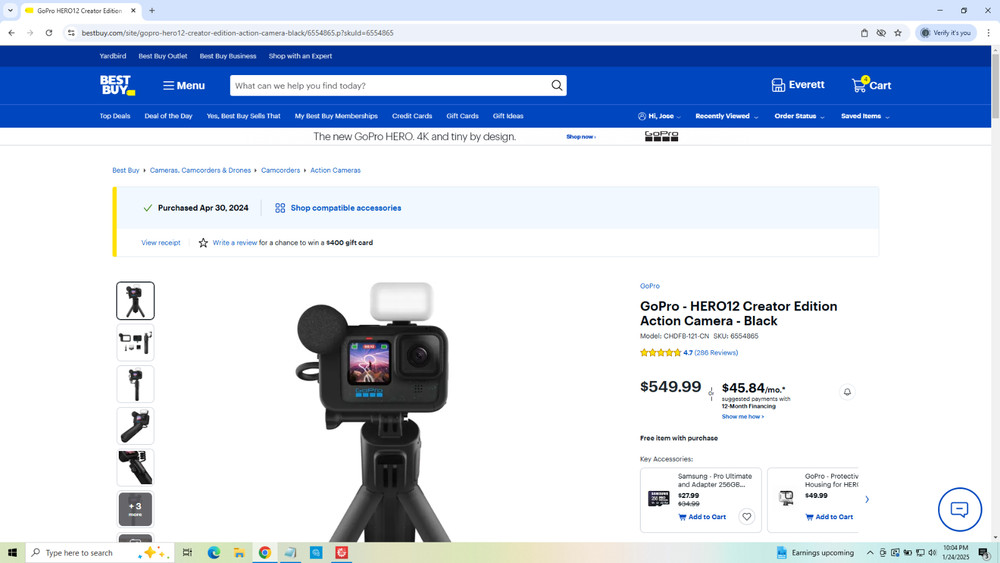This screenshot has height=563, width=1000.
Task: Open the hamburger Menu
Action: point(184,85)
